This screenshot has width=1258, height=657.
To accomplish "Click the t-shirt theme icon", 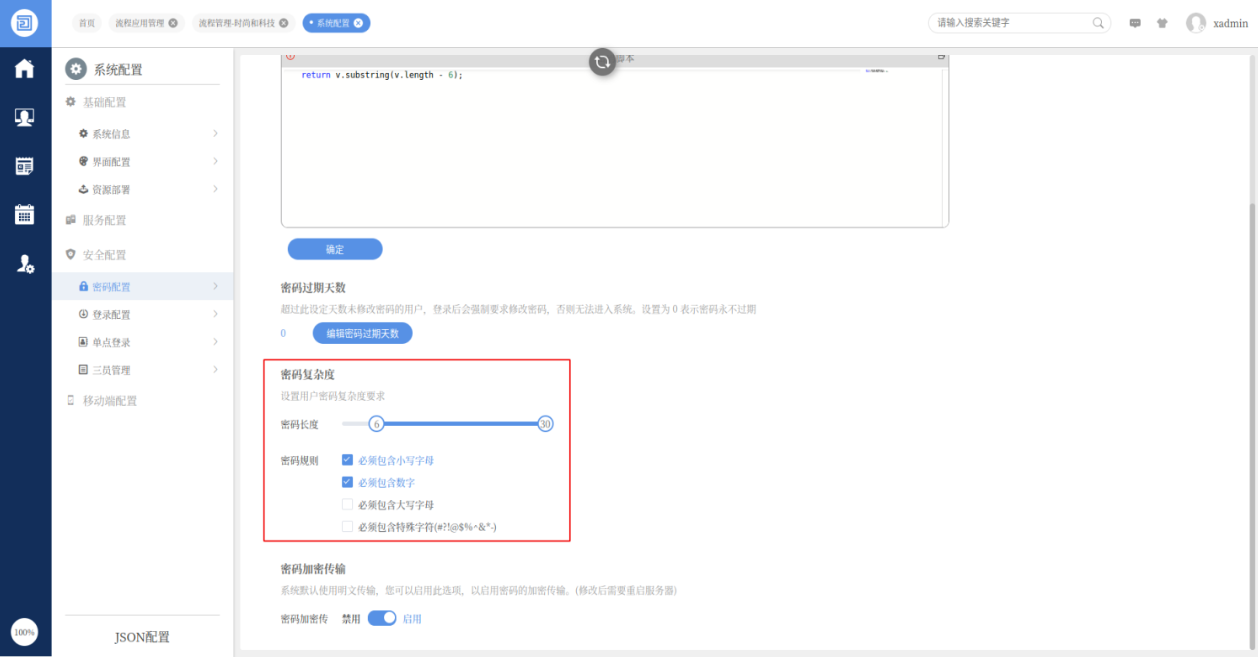I will 1162,23.
